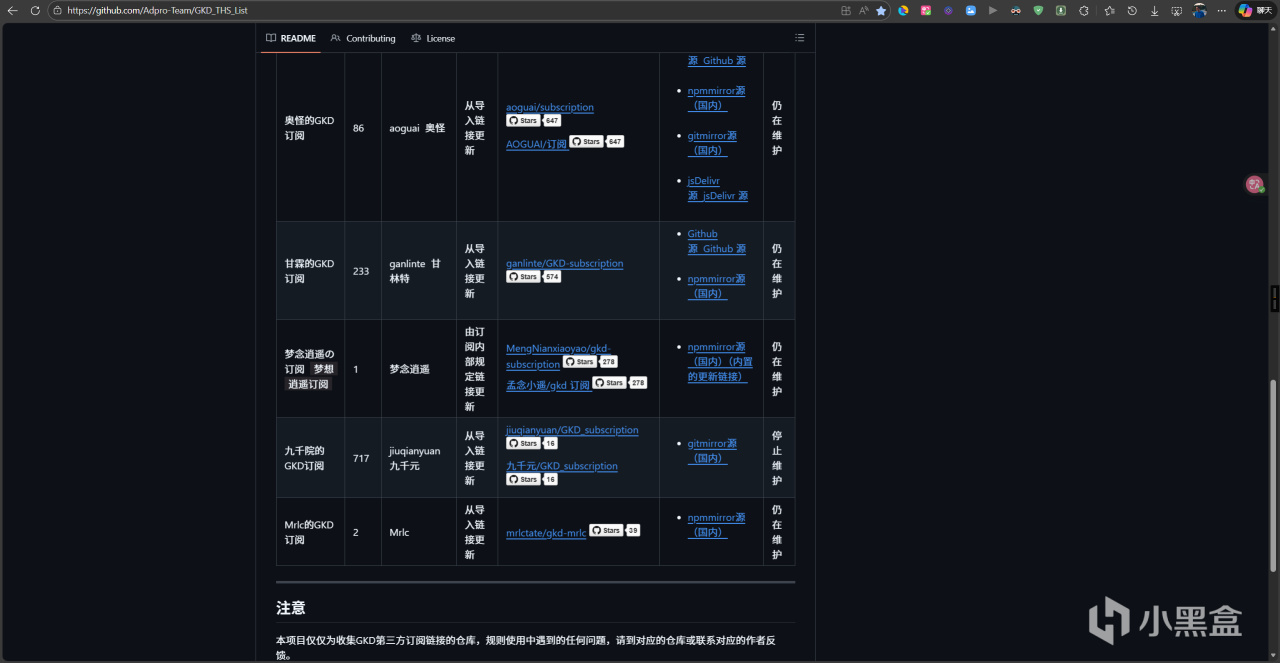Viewport: 1280px width, 663px height.
Task: Open the jsDelivr 源 link
Action: (x=718, y=188)
